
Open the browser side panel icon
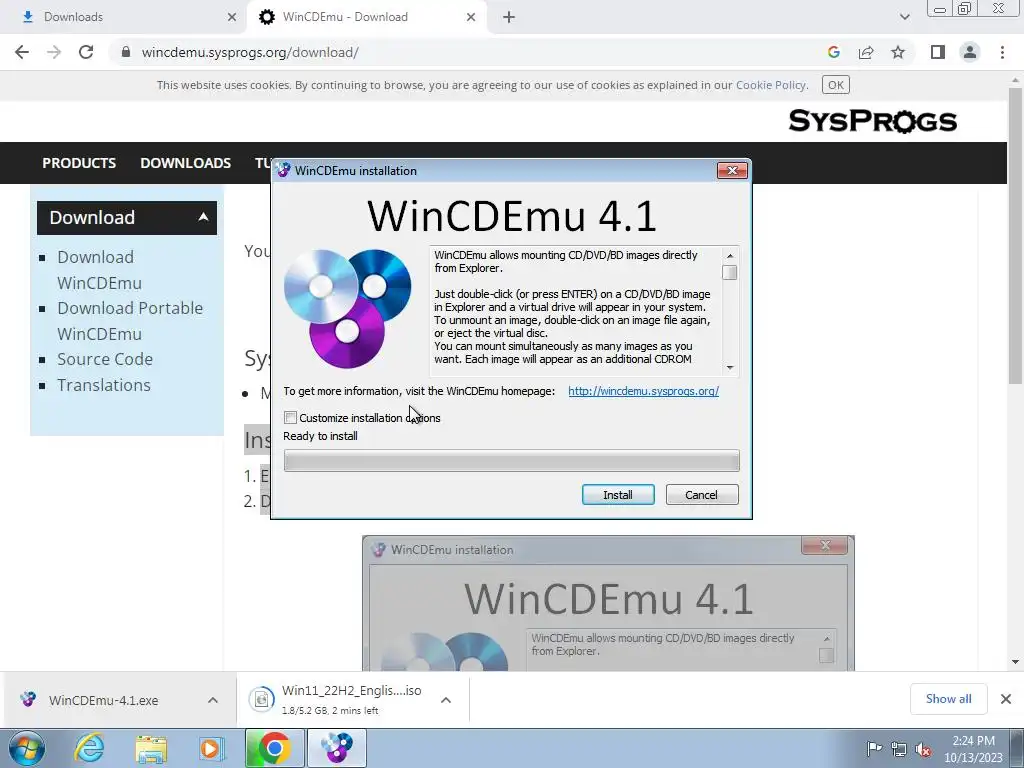(x=938, y=52)
